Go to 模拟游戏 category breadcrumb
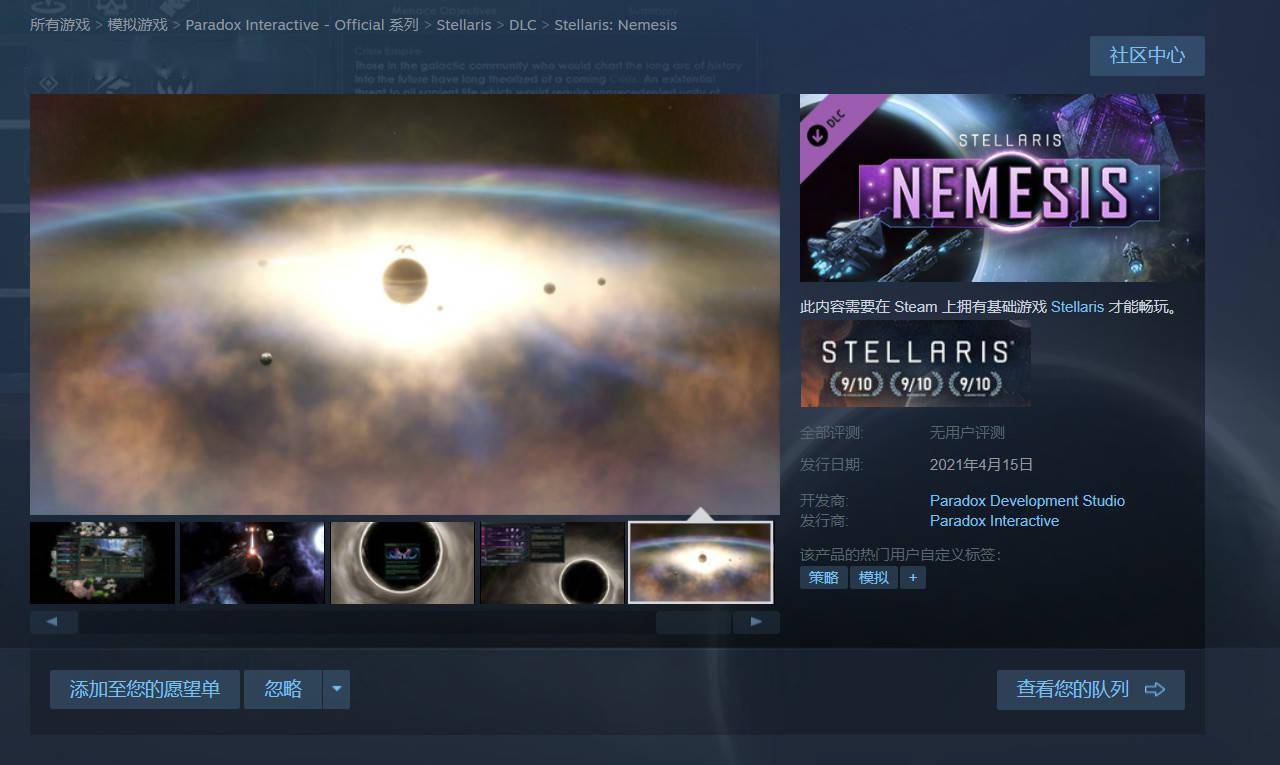Screen dimensions: 1280x765 [x=138, y=24]
